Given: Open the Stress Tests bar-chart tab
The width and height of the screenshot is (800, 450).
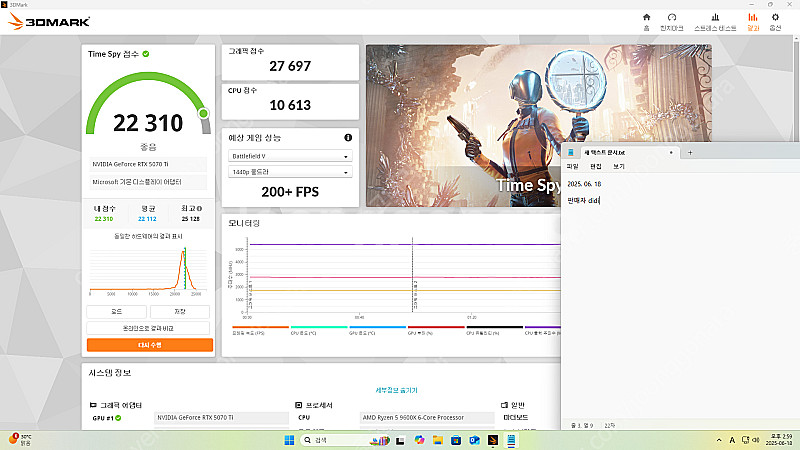Looking at the screenshot, I should click(715, 22).
